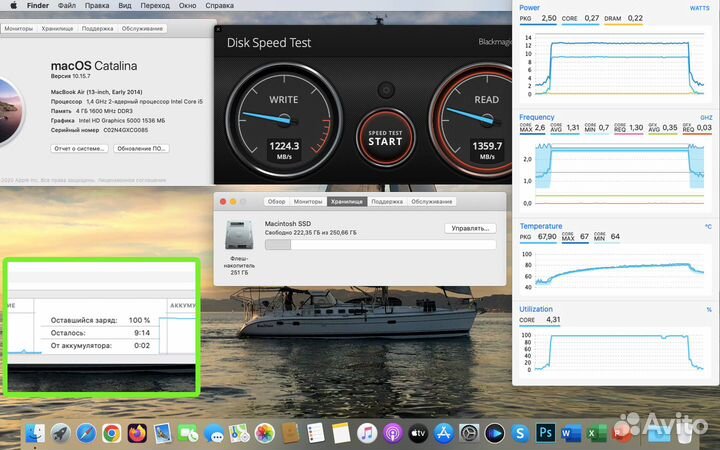Image resolution: width=720 pixels, height=450 pixels.
Task: Open Reminders from the Dock
Action: pos(315,433)
